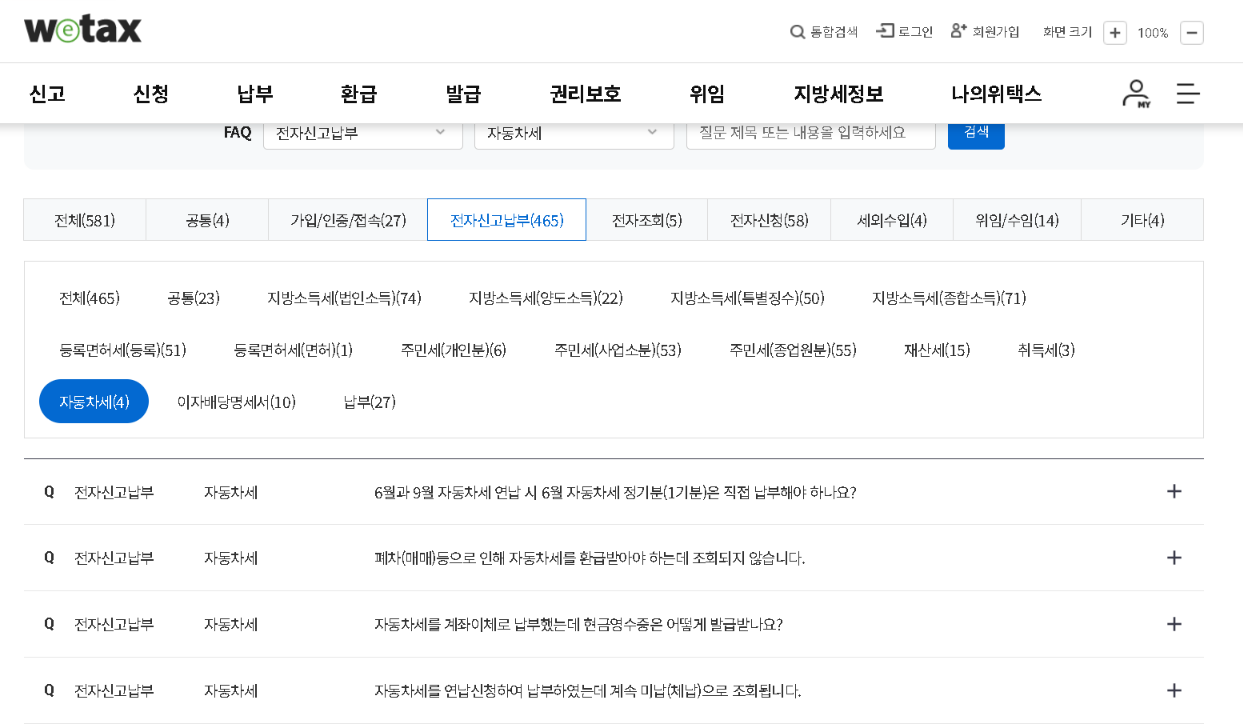Viewport: 1243px width, 728px height.
Task: Switch to 가입/인증/접속(27) tab
Action: pos(348,220)
